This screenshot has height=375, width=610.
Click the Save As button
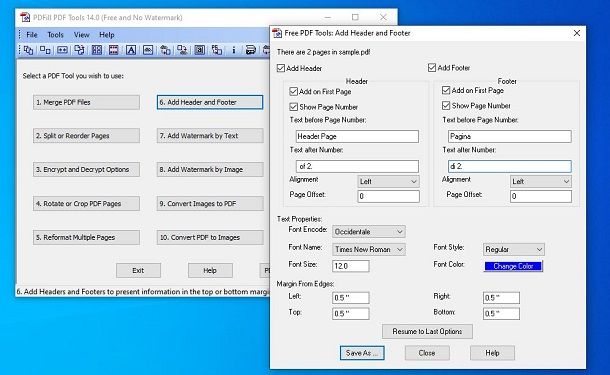tap(362, 353)
